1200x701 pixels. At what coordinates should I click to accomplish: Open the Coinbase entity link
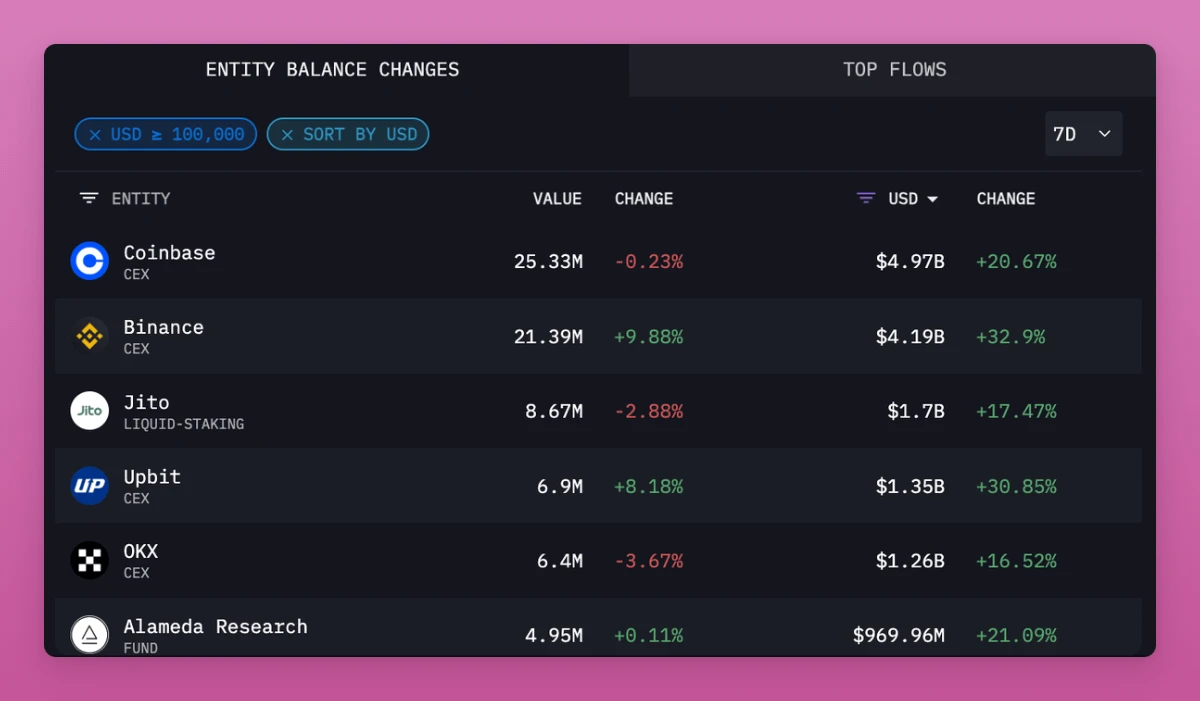point(169,253)
